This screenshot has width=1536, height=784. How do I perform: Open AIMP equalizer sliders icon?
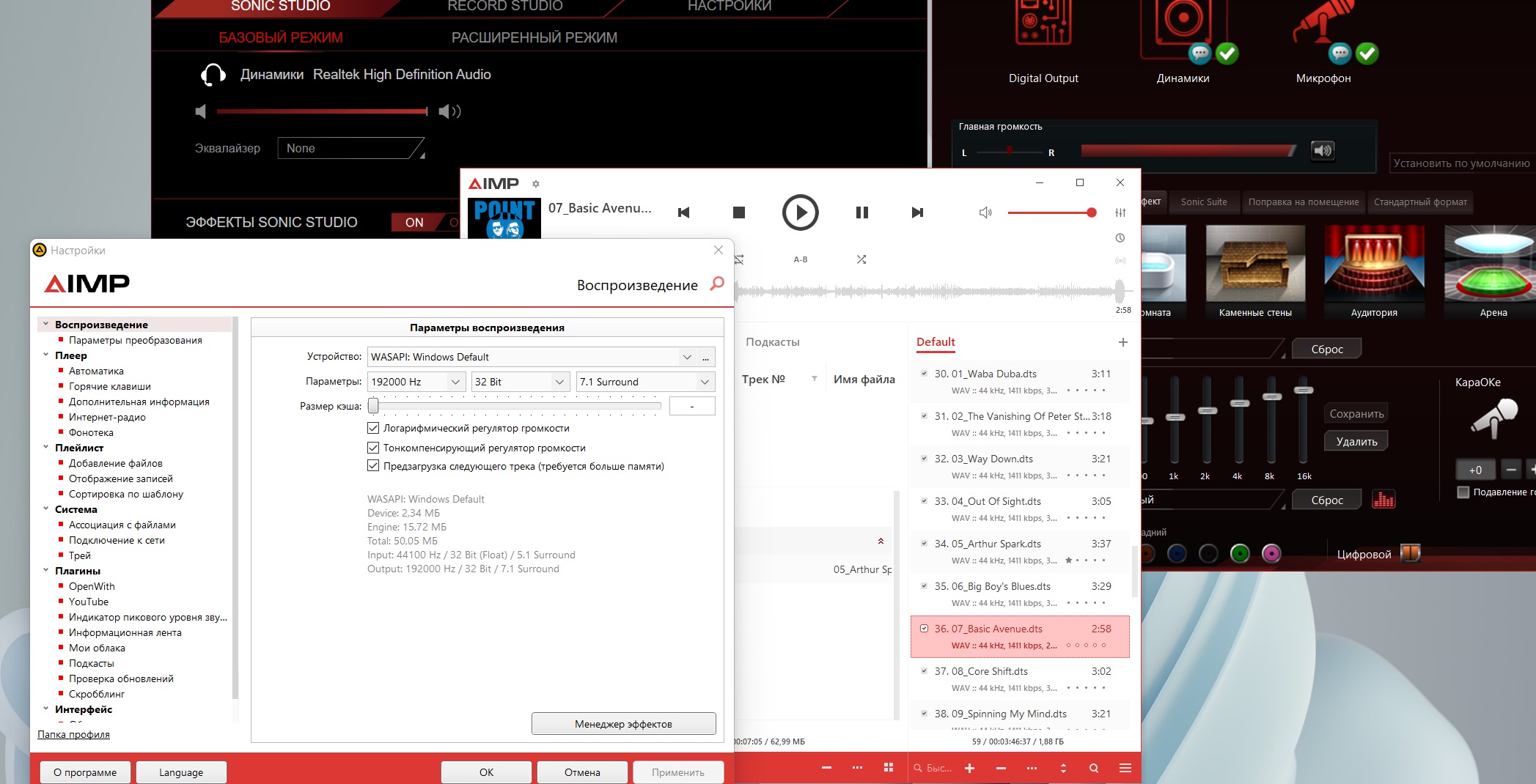pos(1120,212)
